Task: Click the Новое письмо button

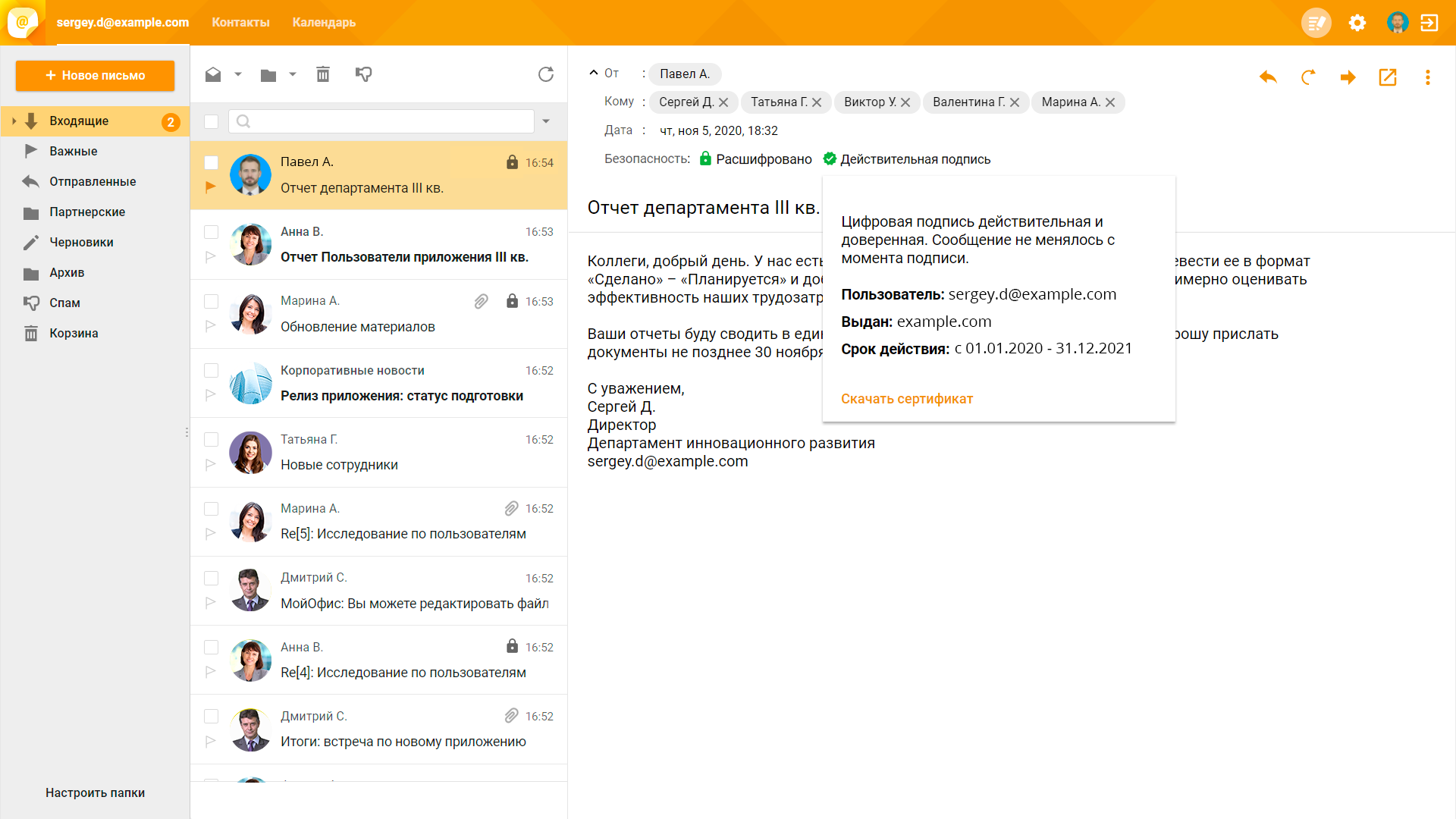Action: (x=95, y=75)
